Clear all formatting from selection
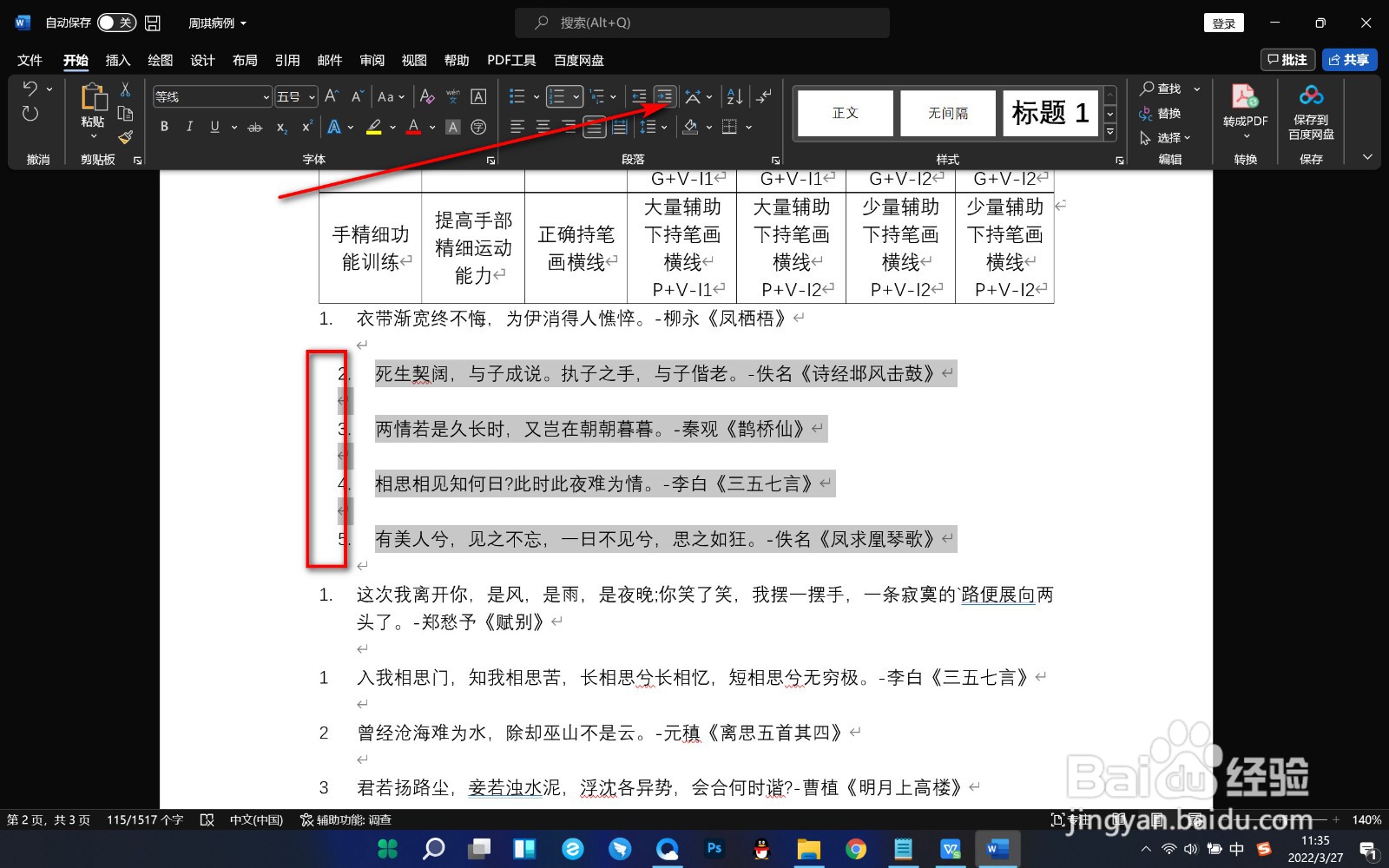Screen dimensions: 1389x868 pyautogui.click(x=427, y=96)
